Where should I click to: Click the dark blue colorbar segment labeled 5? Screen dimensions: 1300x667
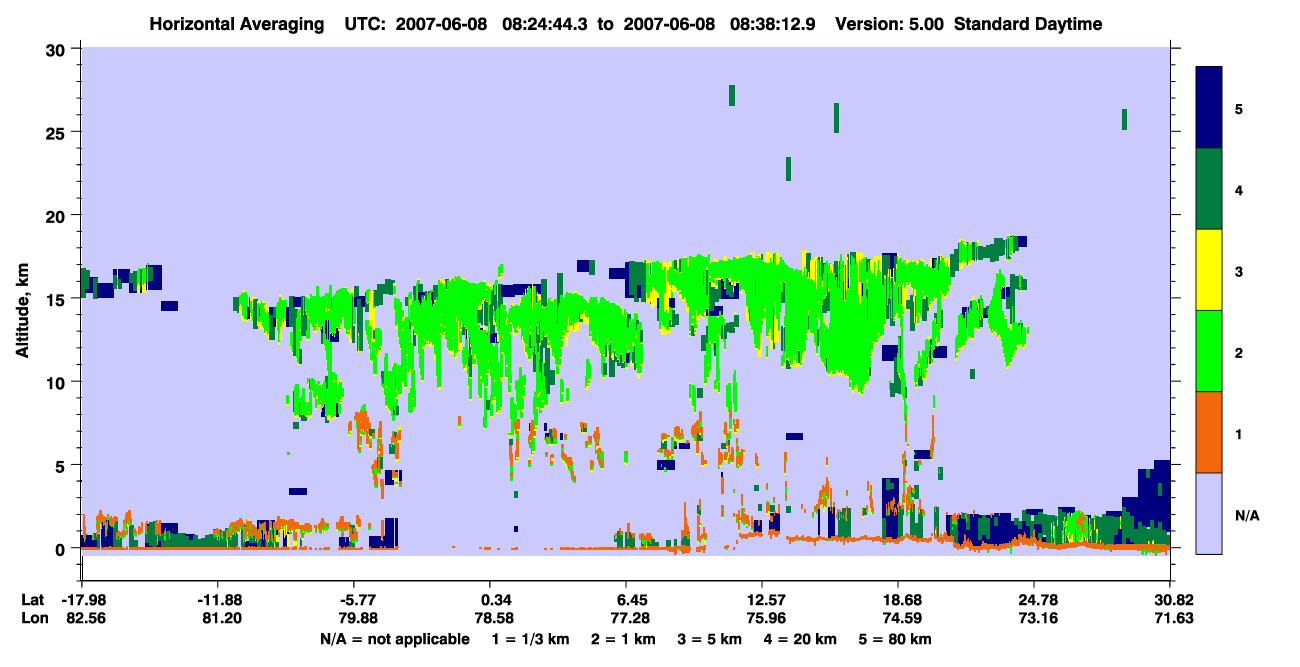point(1209,108)
